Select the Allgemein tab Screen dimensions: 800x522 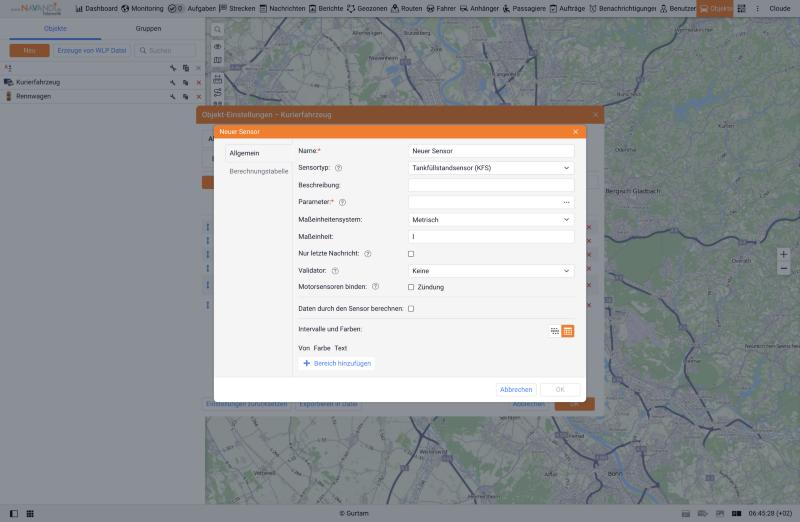pyautogui.click(x=244, y=153)
